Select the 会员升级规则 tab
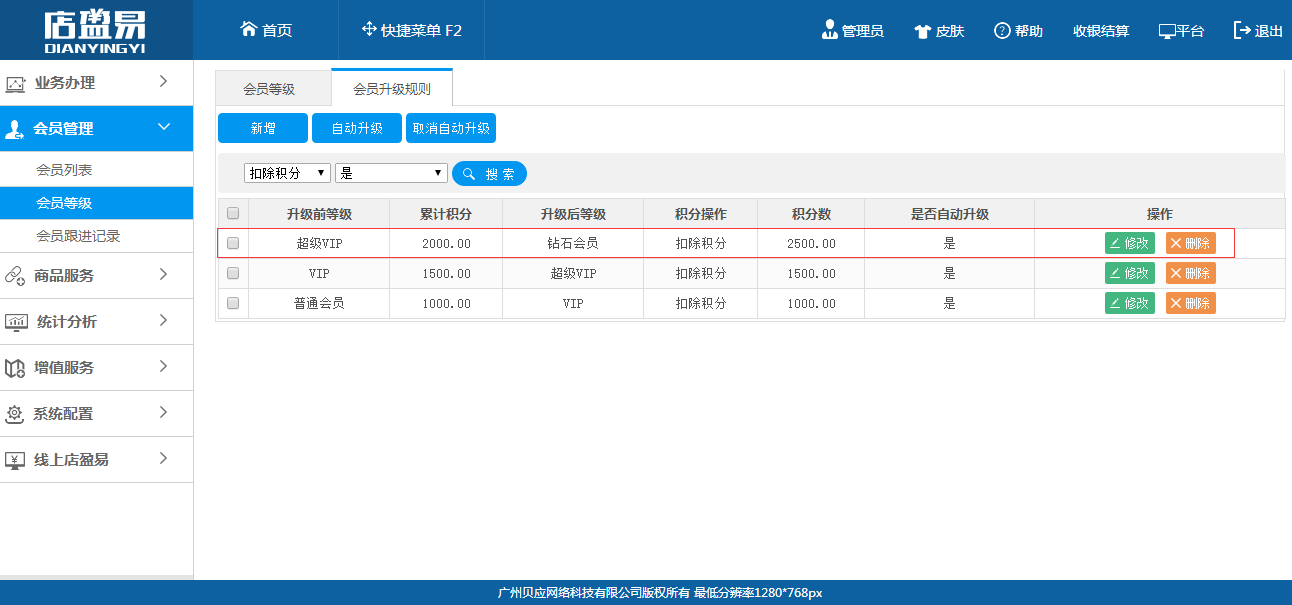This screenshot has width=1292, height=605. tap(392, 88)
